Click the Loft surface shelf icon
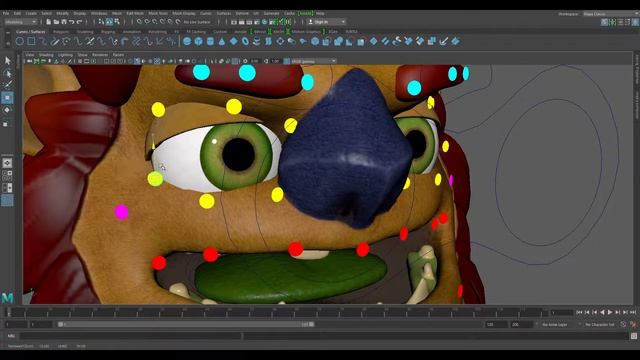The image size is (640, 360). click(x=268, y=41)
